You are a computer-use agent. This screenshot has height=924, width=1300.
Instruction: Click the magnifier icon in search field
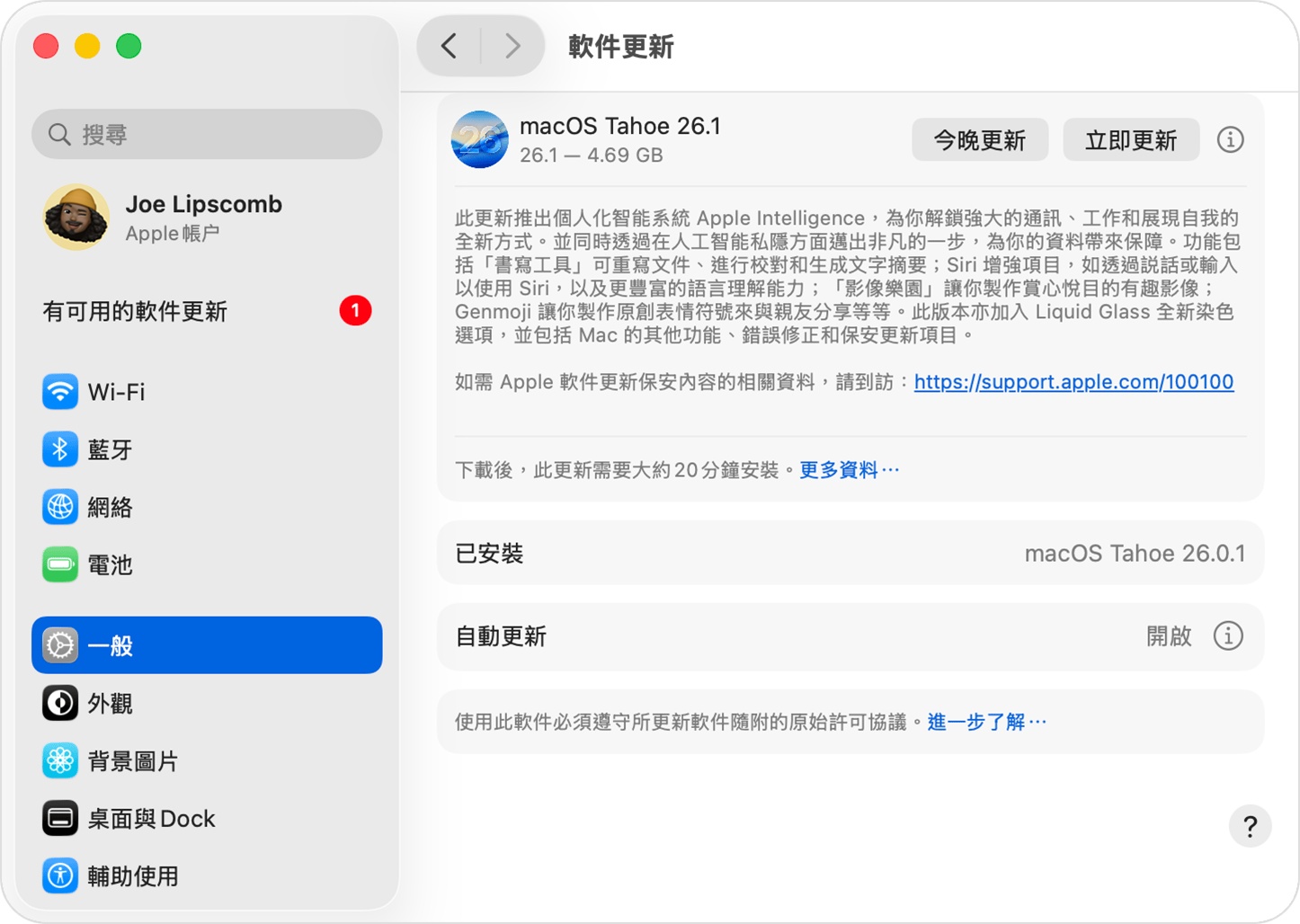[59, 135]
